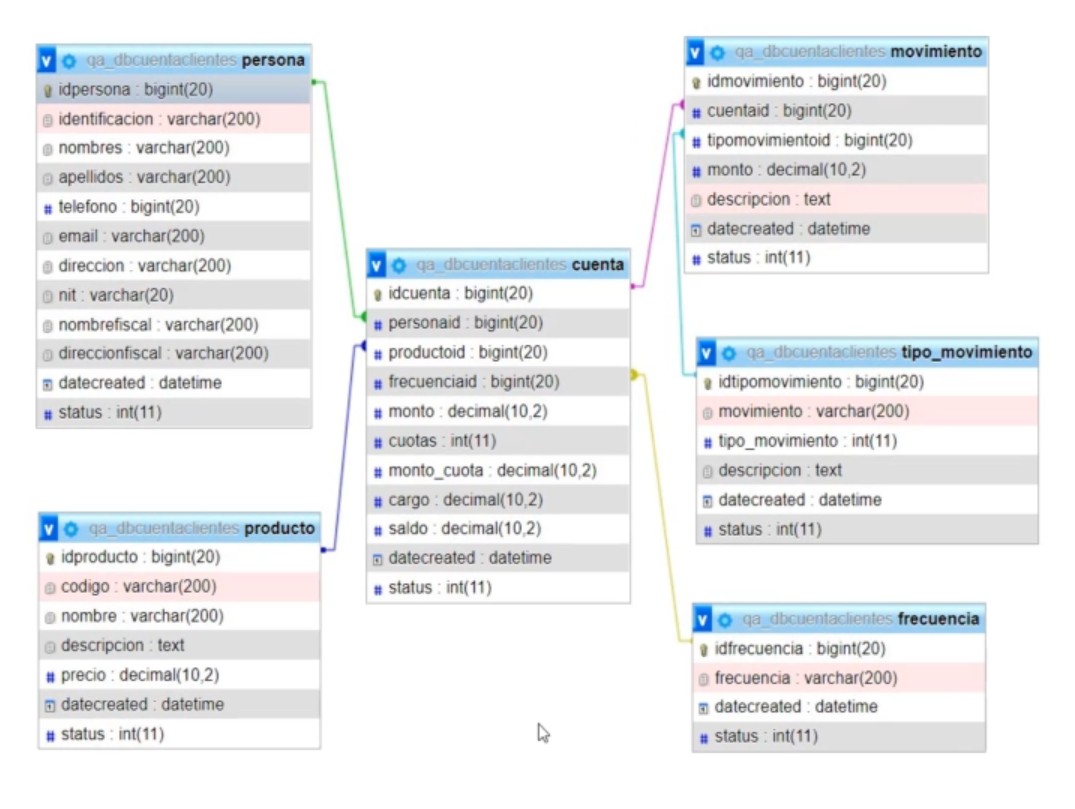Click the gear icon on persona table

[69, 60]
